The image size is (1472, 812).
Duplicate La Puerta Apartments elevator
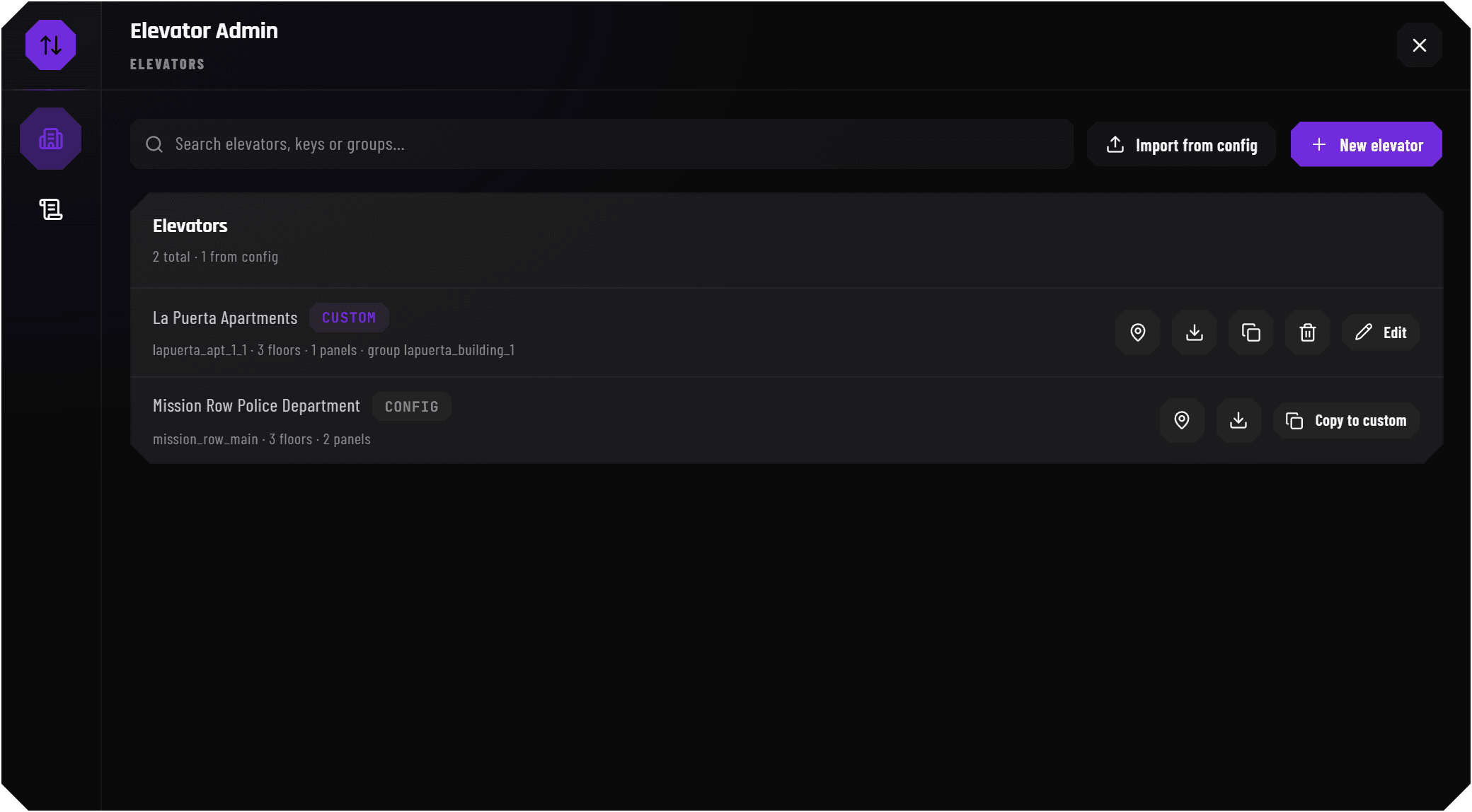[1250, 332]
